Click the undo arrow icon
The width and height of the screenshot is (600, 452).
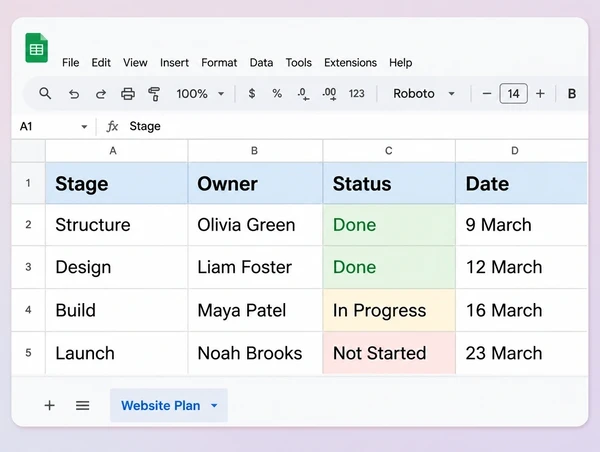coord(74,94)
